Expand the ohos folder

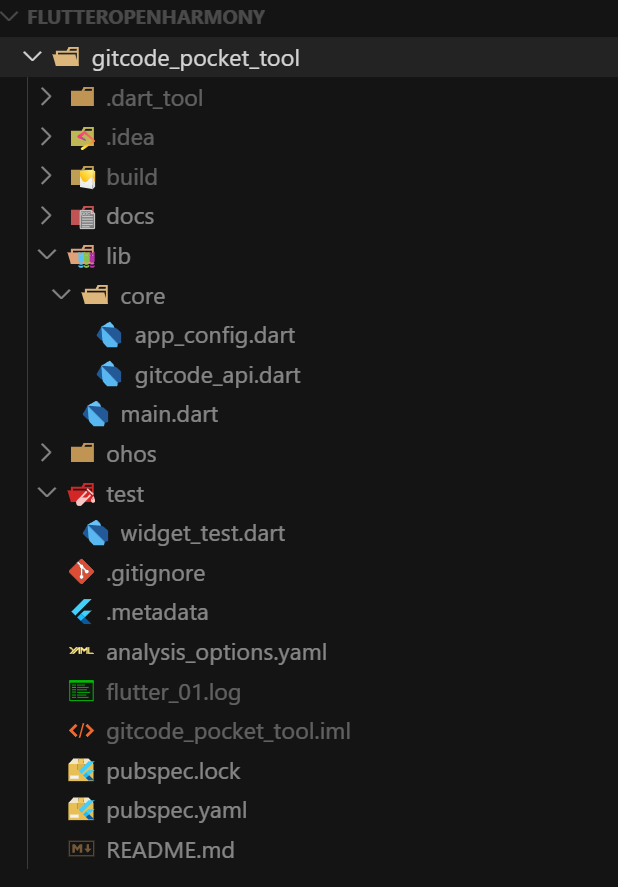click(x=45, y=453)
